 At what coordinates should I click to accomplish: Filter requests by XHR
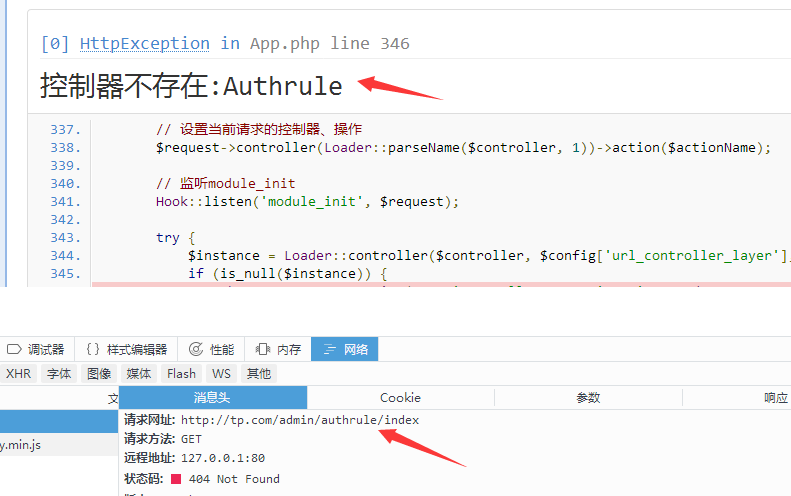tap(19, 373)
